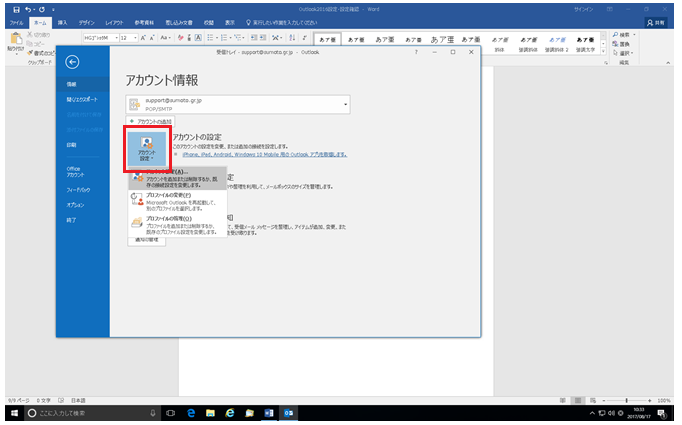Switch to Word View tab
The width and height of the screenshot is (682, 425).
[229, 23]
